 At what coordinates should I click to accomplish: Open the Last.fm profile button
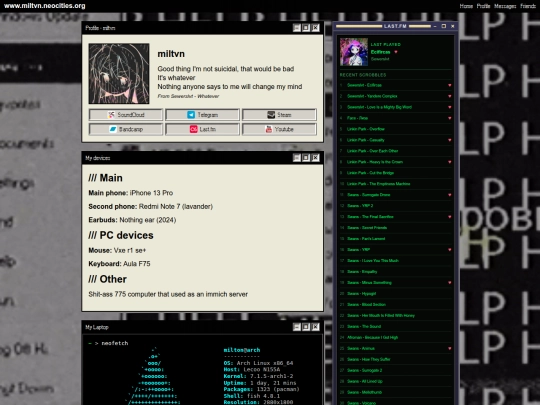point(202,129)
